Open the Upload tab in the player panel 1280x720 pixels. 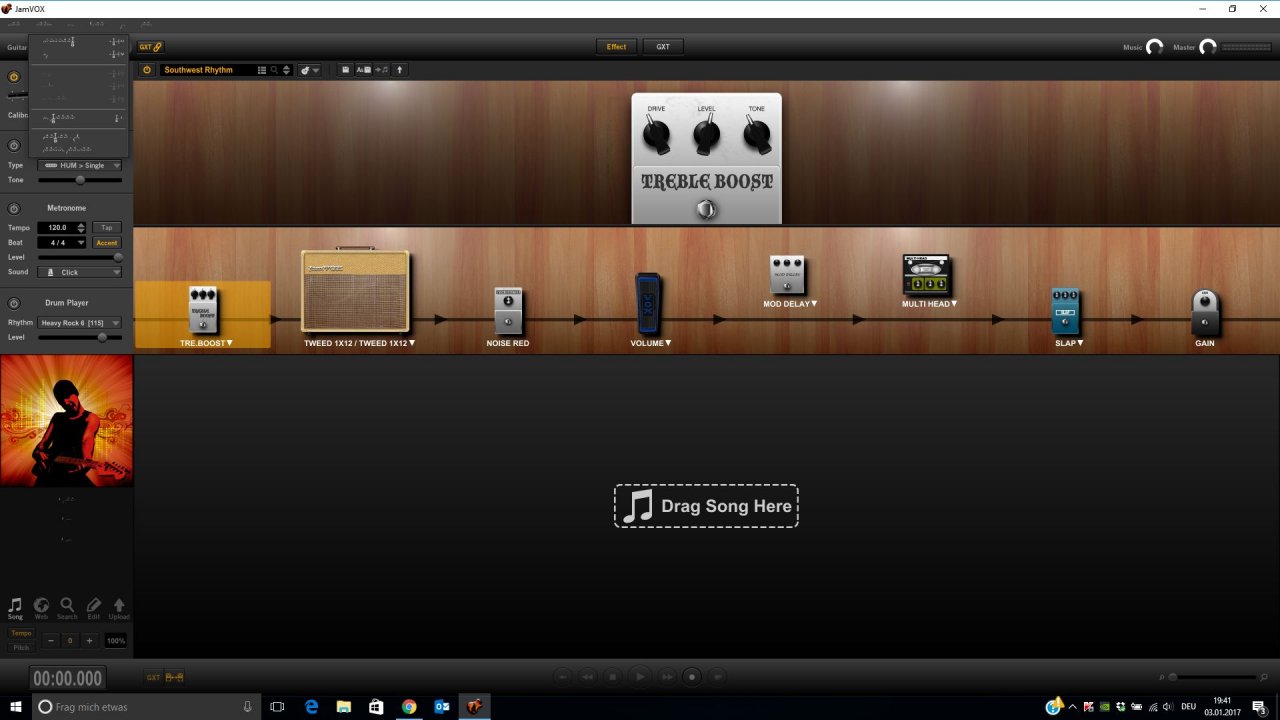(x=119, y=608)
